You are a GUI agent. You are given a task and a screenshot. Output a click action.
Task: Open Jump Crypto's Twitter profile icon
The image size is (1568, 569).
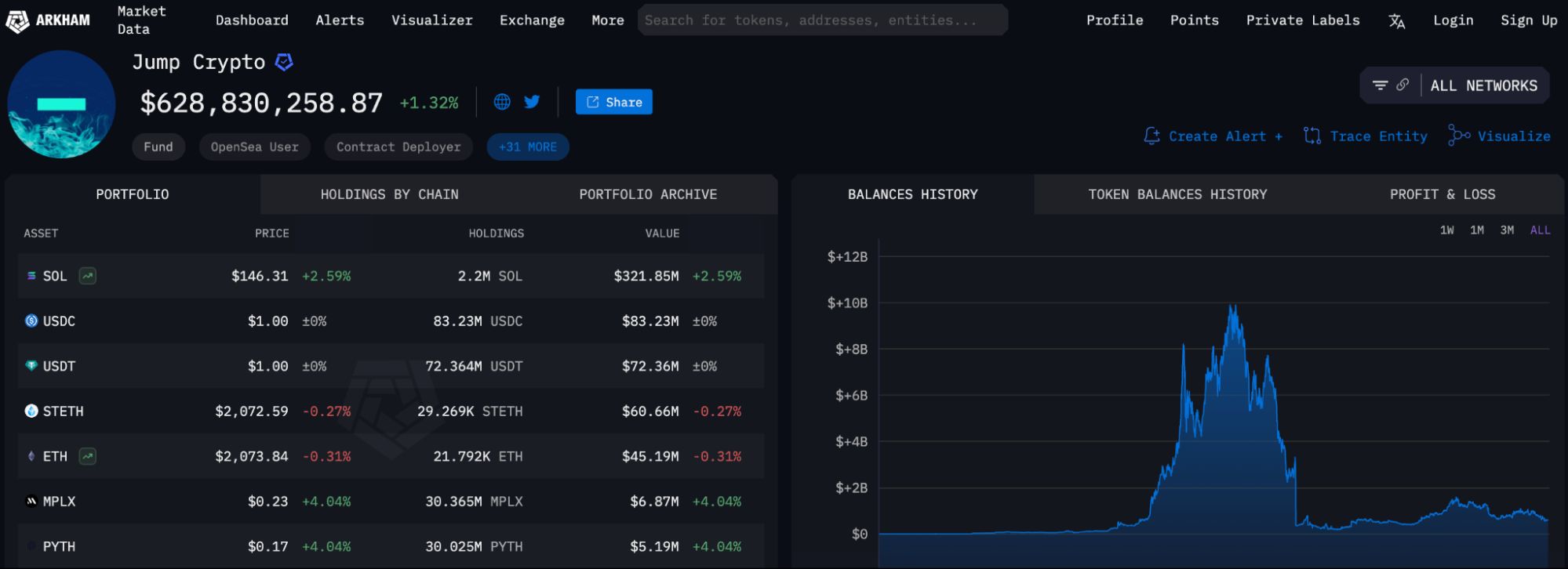pos(532,102)
